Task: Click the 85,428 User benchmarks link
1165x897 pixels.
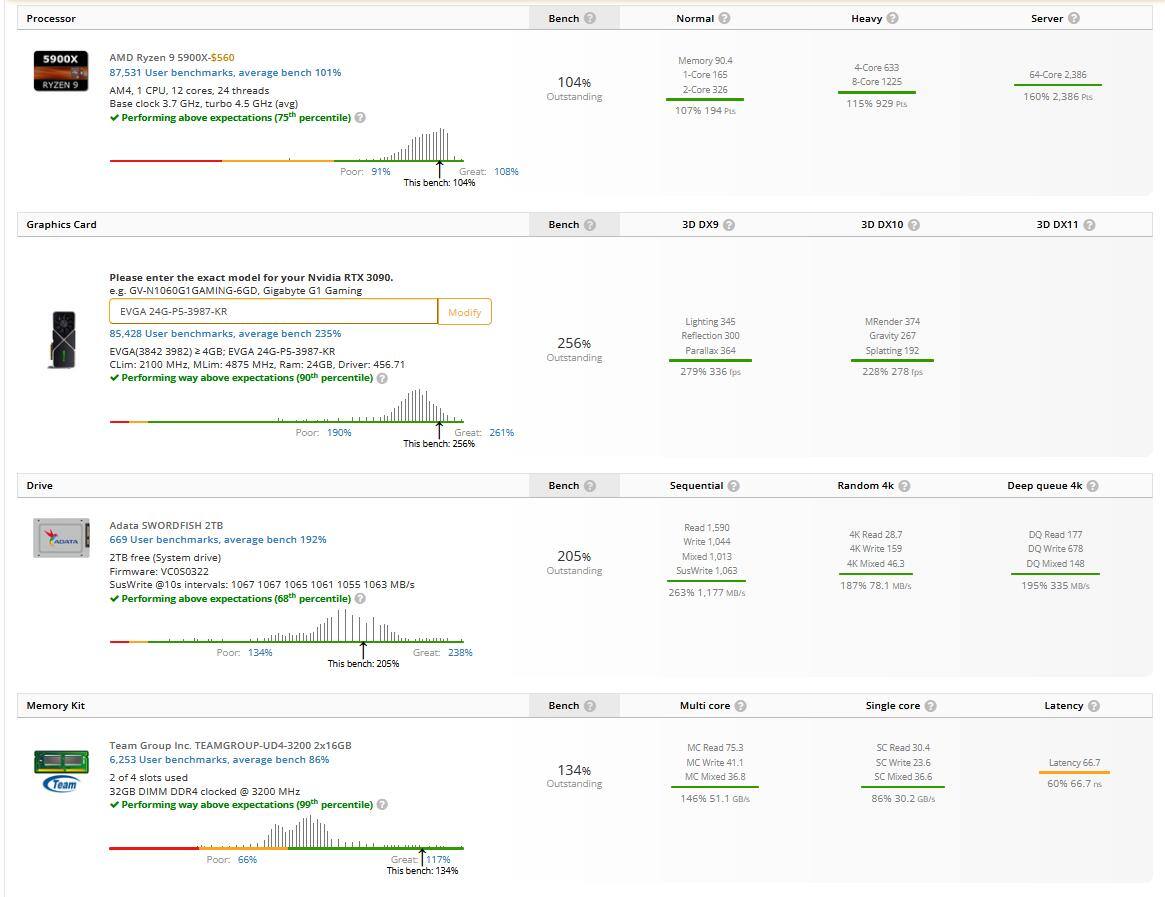Action: 225,334
